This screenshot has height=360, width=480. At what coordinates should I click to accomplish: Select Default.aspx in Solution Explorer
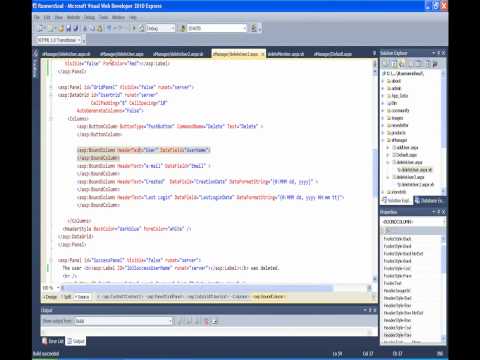(x=405, y=155)
